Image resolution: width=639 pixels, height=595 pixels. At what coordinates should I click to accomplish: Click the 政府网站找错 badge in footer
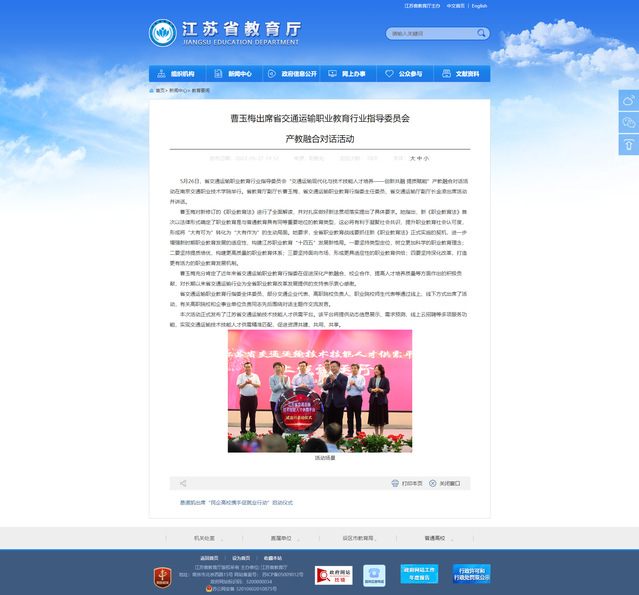[333, 575]
